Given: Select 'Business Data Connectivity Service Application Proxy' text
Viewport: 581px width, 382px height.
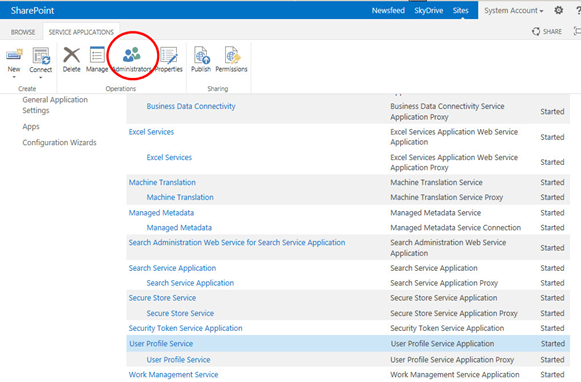Looking at the screenshot, I should (x=447, y=112).
